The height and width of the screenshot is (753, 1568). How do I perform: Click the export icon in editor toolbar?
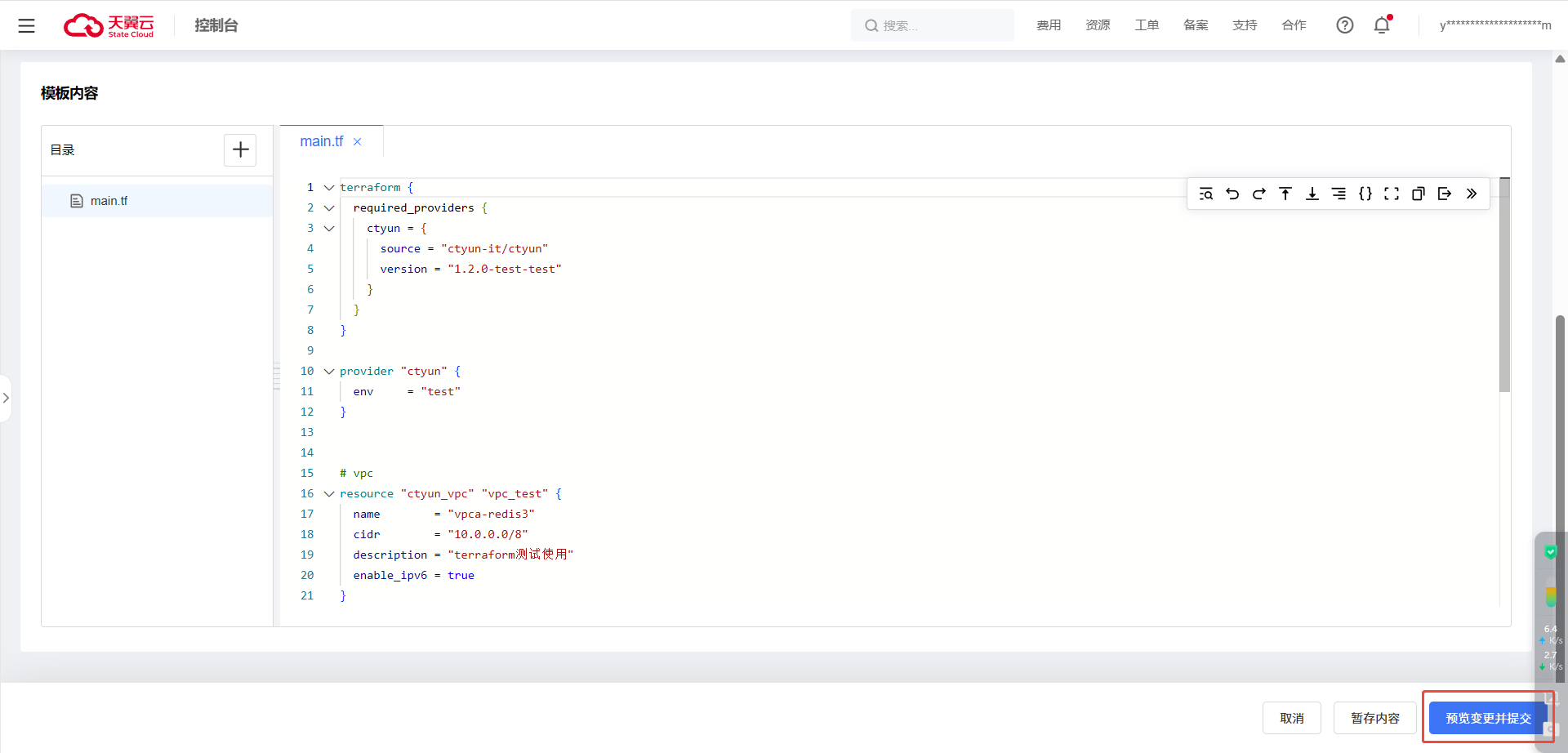[1445, 194]
